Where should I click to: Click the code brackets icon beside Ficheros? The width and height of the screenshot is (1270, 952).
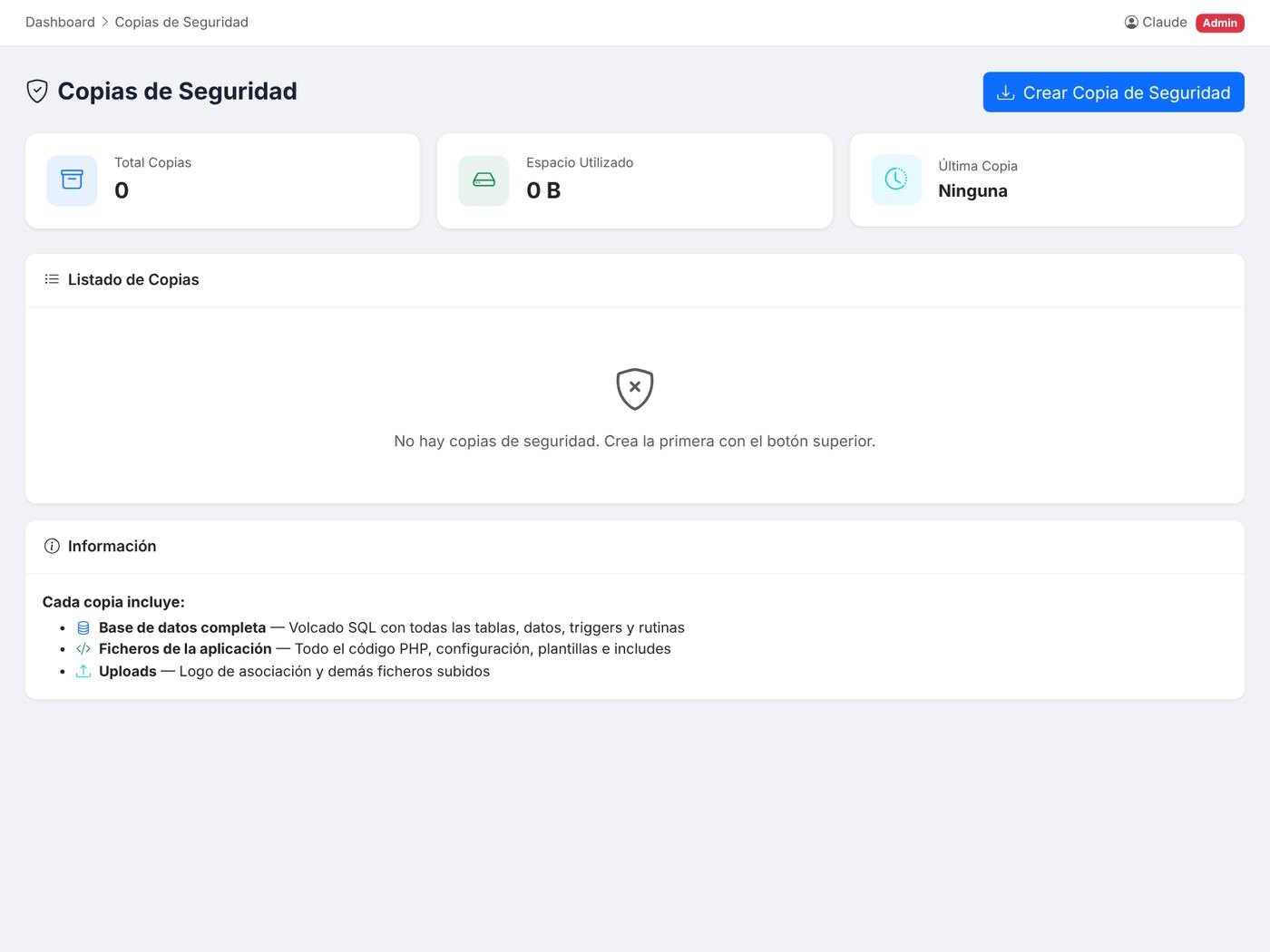click(x=83, y=649)
